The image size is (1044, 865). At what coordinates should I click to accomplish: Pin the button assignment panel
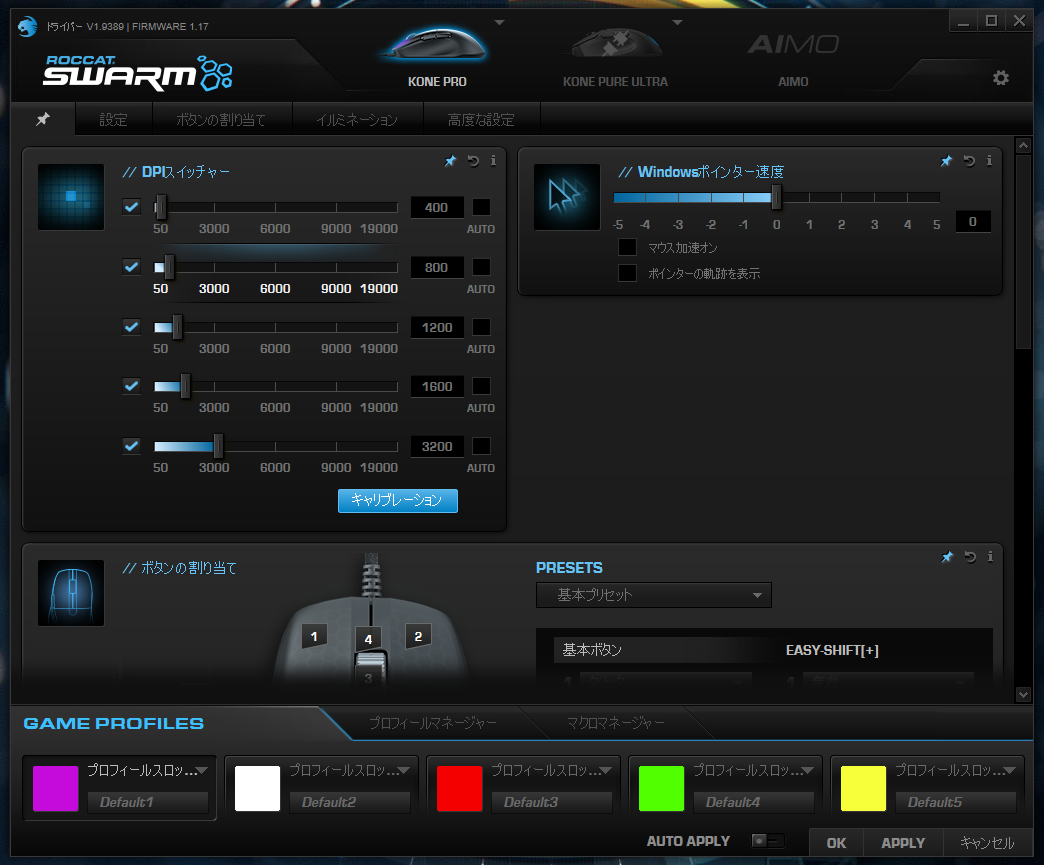point(947,557)
